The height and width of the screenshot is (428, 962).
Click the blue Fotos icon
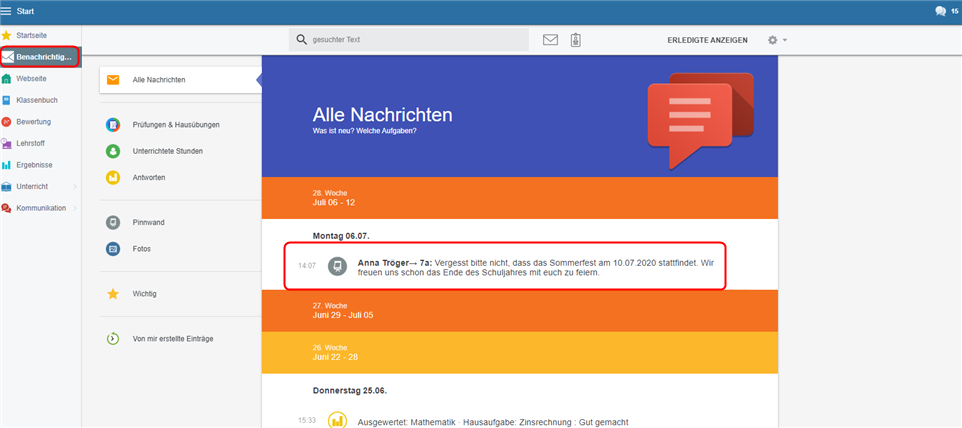click(x=113, y=249)
